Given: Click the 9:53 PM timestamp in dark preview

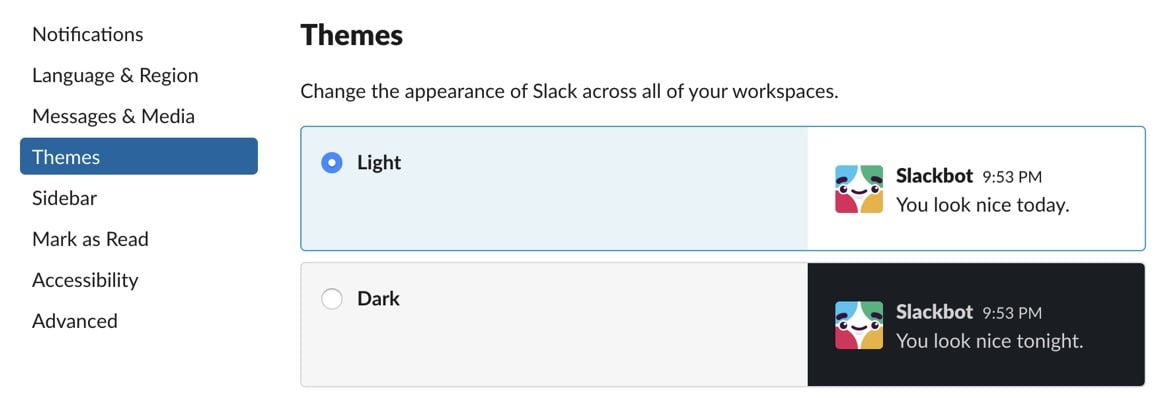Looking at the screenshot, I should click(x=1012, y=313).
